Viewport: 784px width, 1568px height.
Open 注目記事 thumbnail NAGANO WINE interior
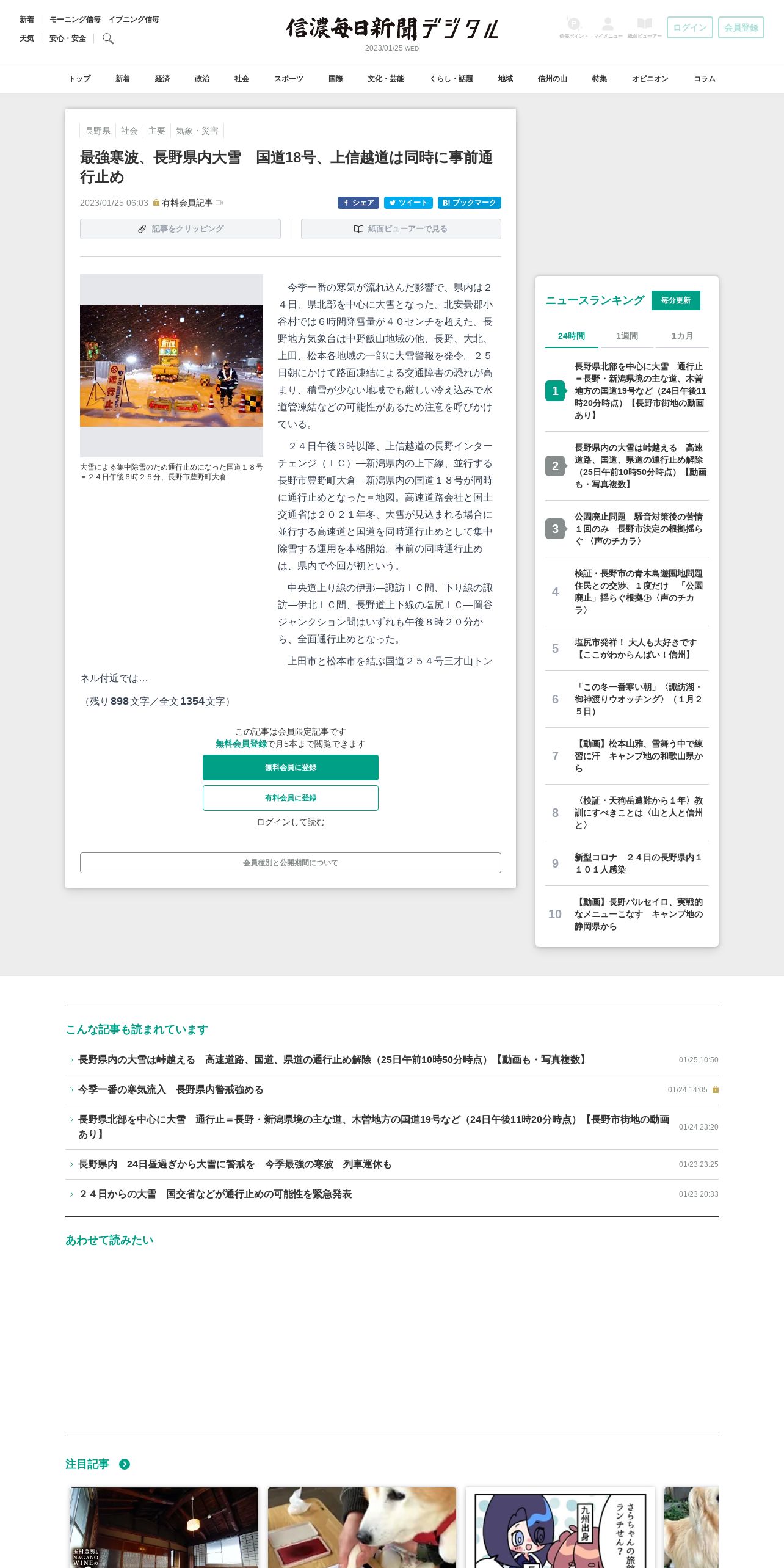pyautogui.click(x=164, y=1528)
